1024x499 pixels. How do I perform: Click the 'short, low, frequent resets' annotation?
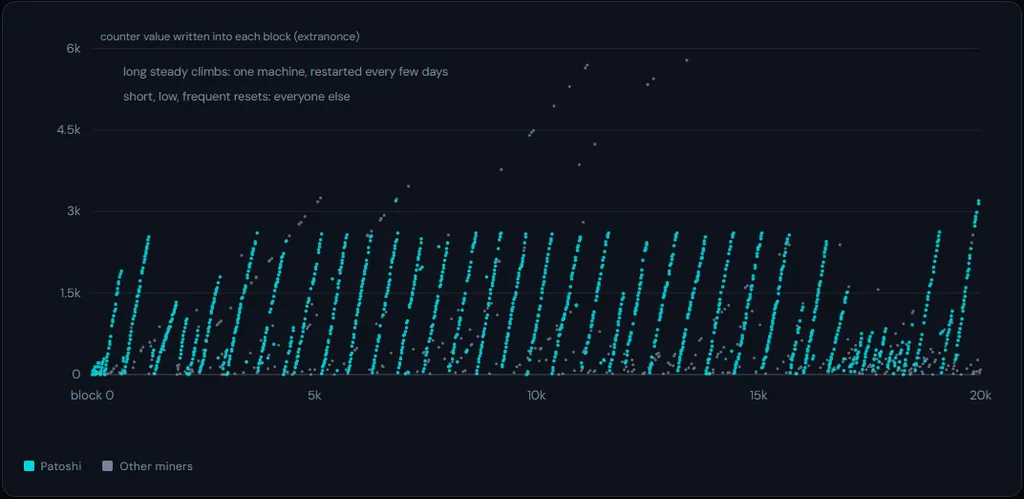coord(236,97)
